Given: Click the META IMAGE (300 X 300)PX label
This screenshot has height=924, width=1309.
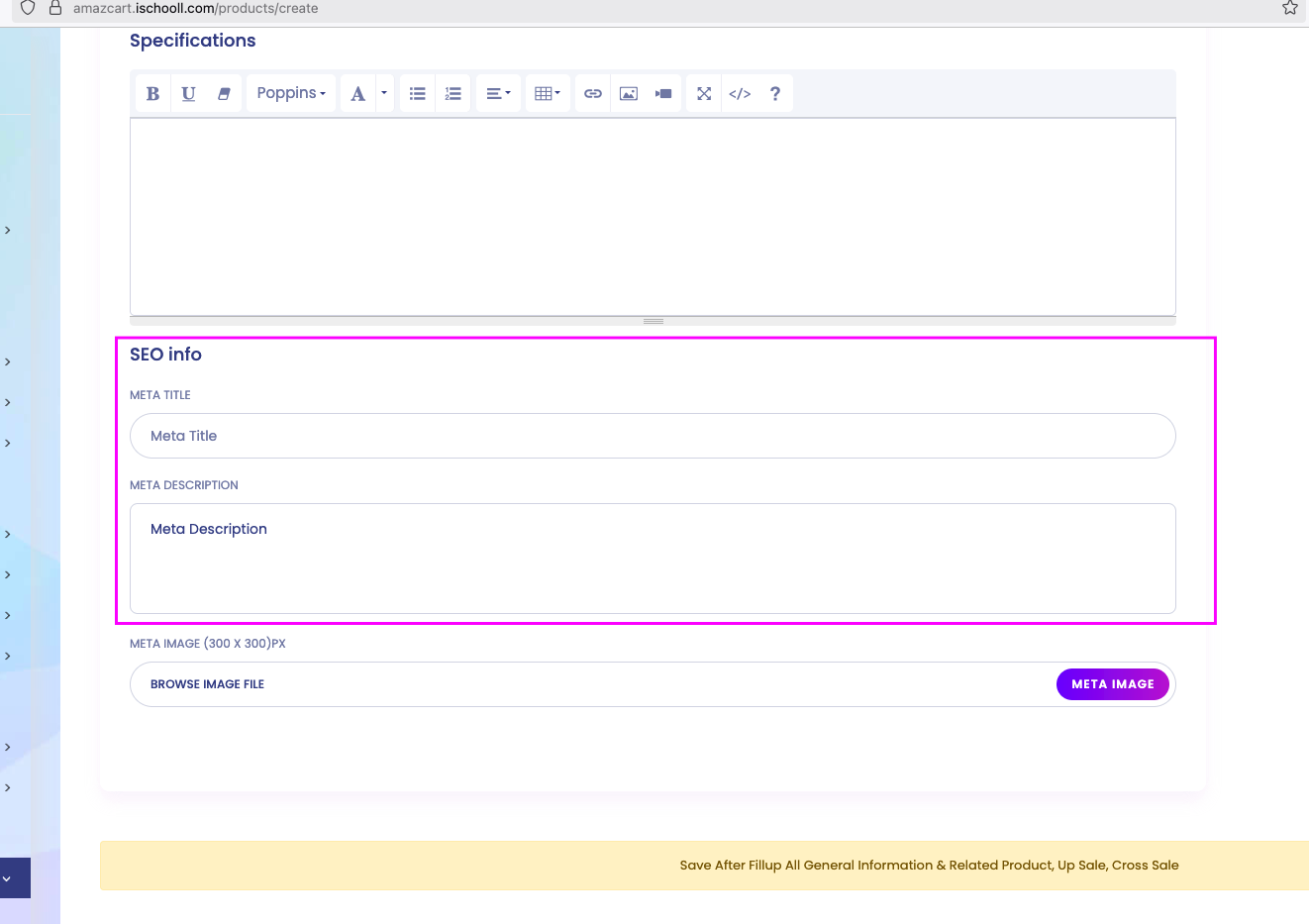Looking at the screenshot, I should point(208,644).
